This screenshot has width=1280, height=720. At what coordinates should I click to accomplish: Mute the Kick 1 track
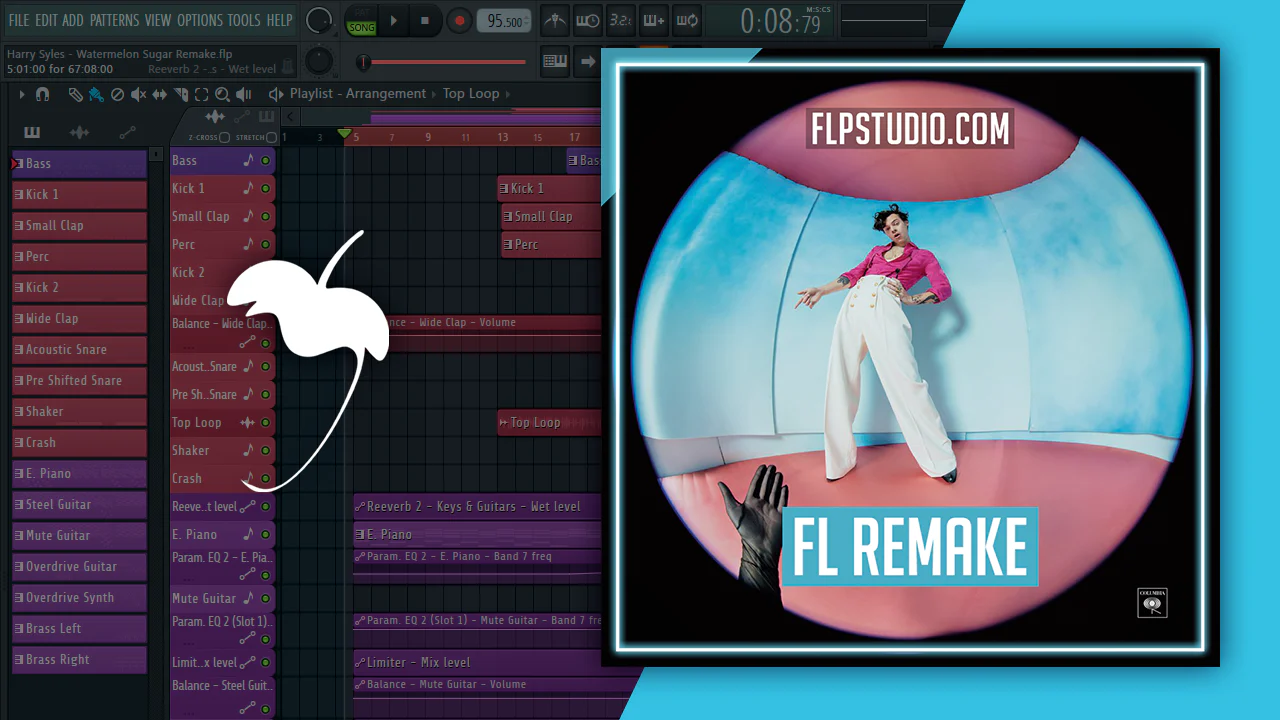tap(266, 188)
